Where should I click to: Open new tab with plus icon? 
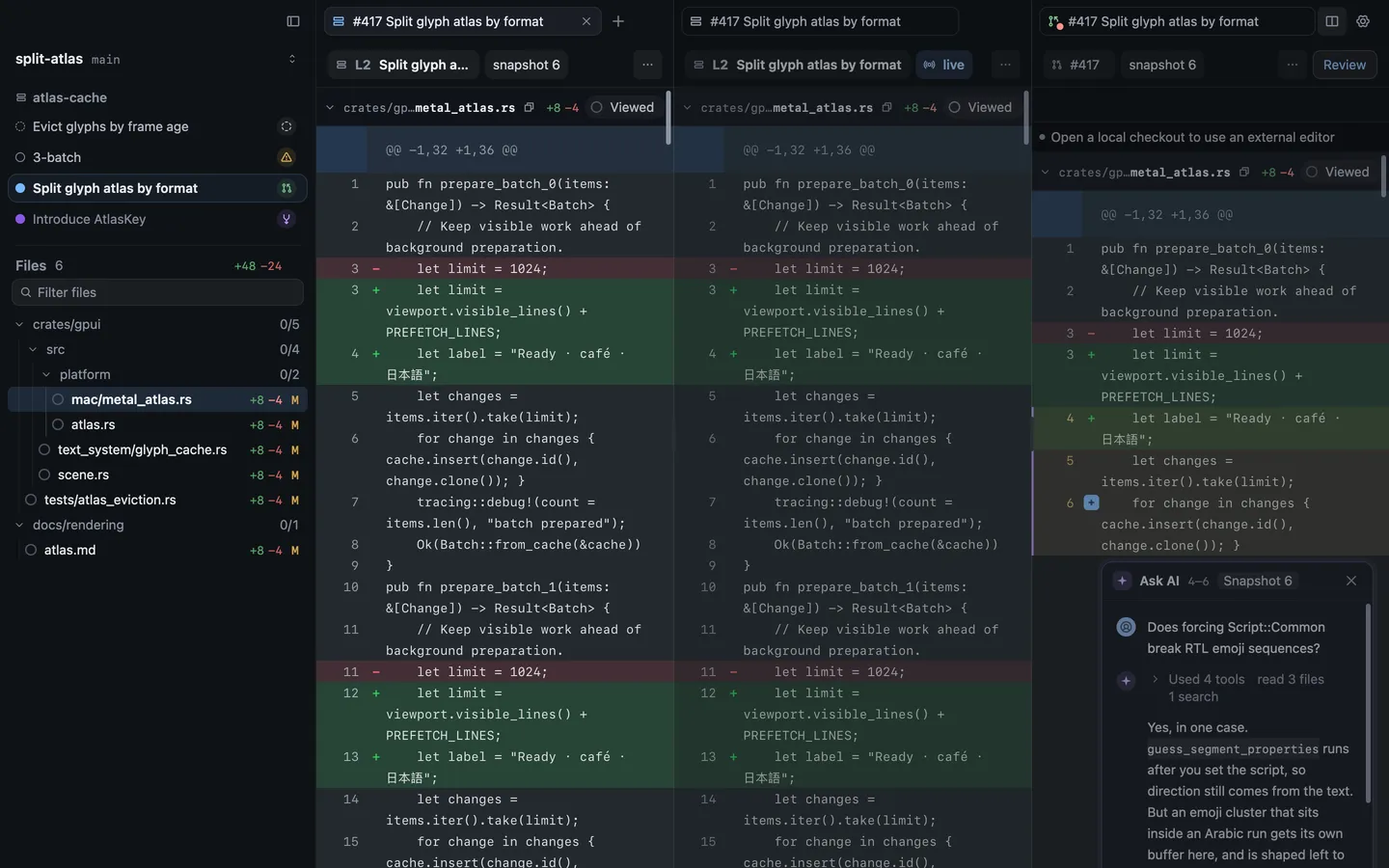pos(618,21)
